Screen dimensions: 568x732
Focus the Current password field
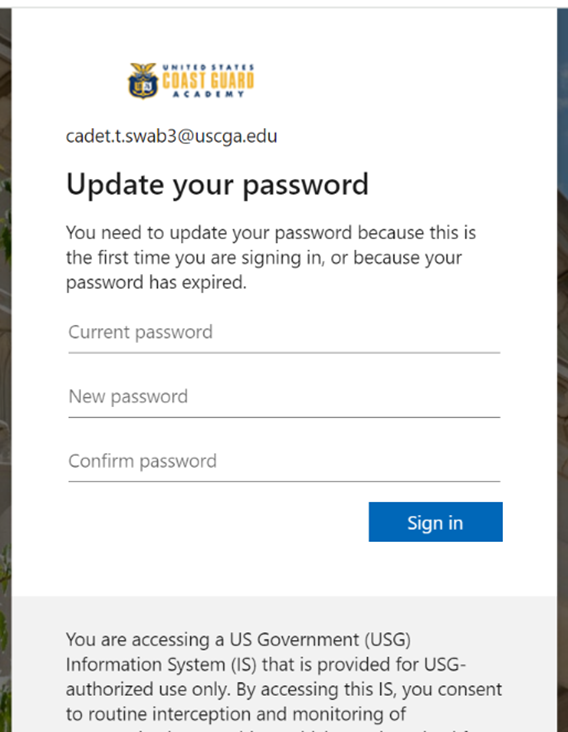(284, 333)
